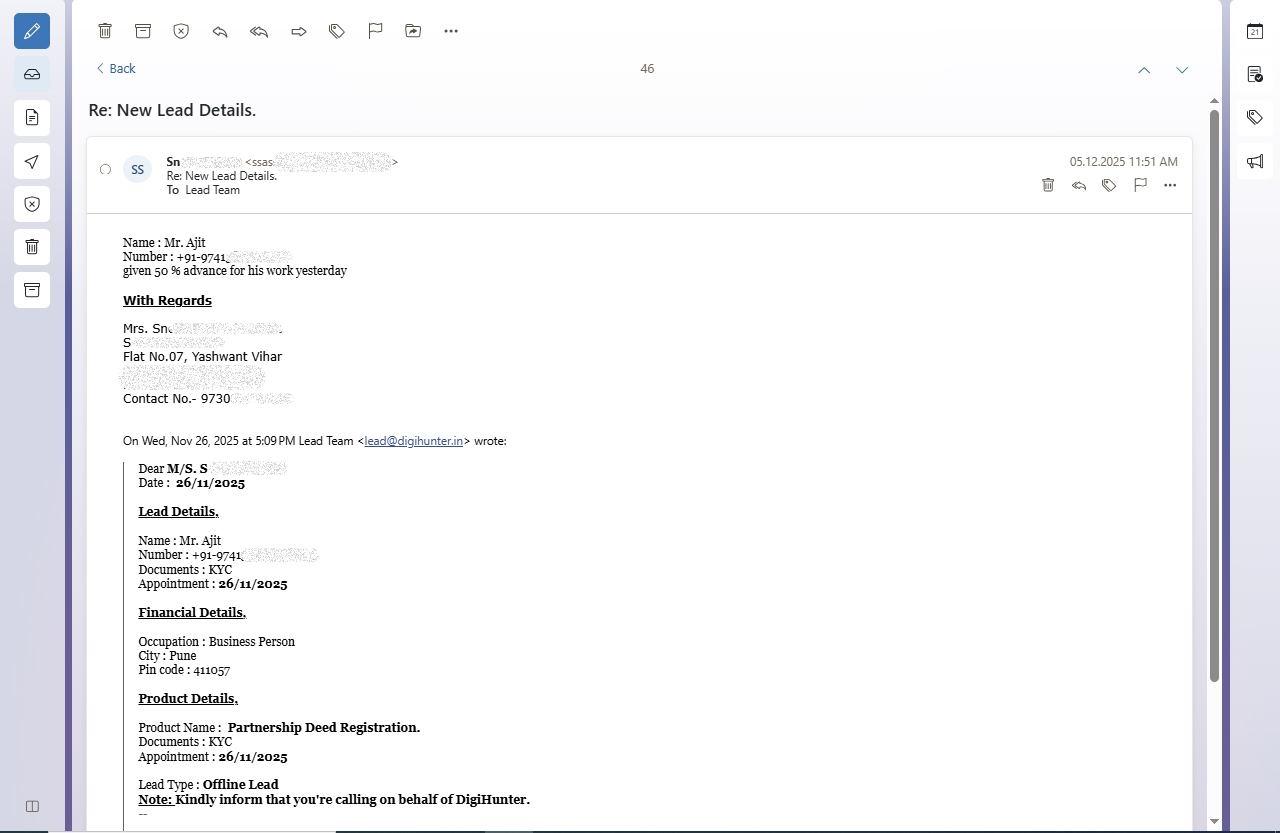Image resolution: width=1280 pixels, height=833 pixels.
Task: Go to previous message with up chevron
Action: 1144,70
